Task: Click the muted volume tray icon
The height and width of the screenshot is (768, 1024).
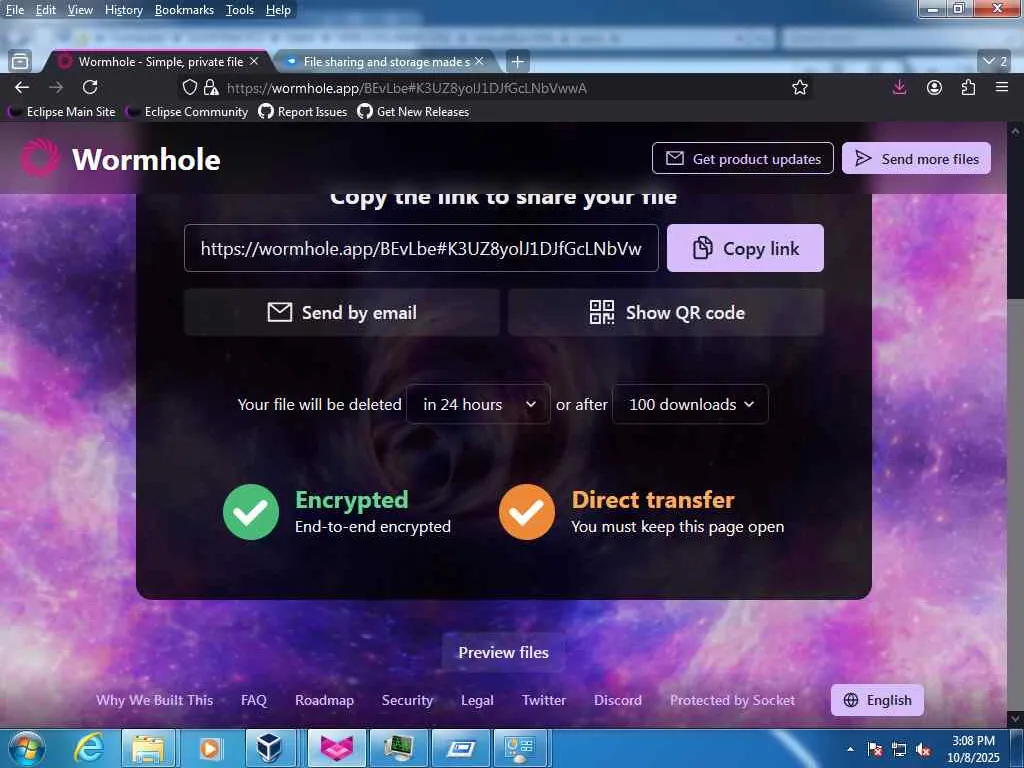Action: click(x=923, y=750)
